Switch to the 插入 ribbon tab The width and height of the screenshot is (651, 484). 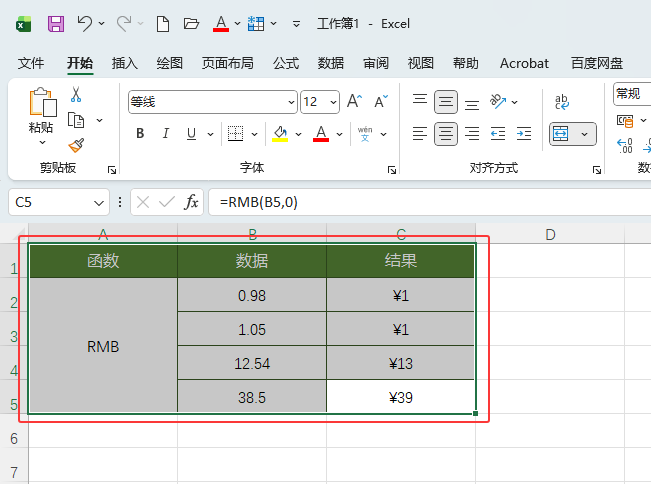pos(125,63)
